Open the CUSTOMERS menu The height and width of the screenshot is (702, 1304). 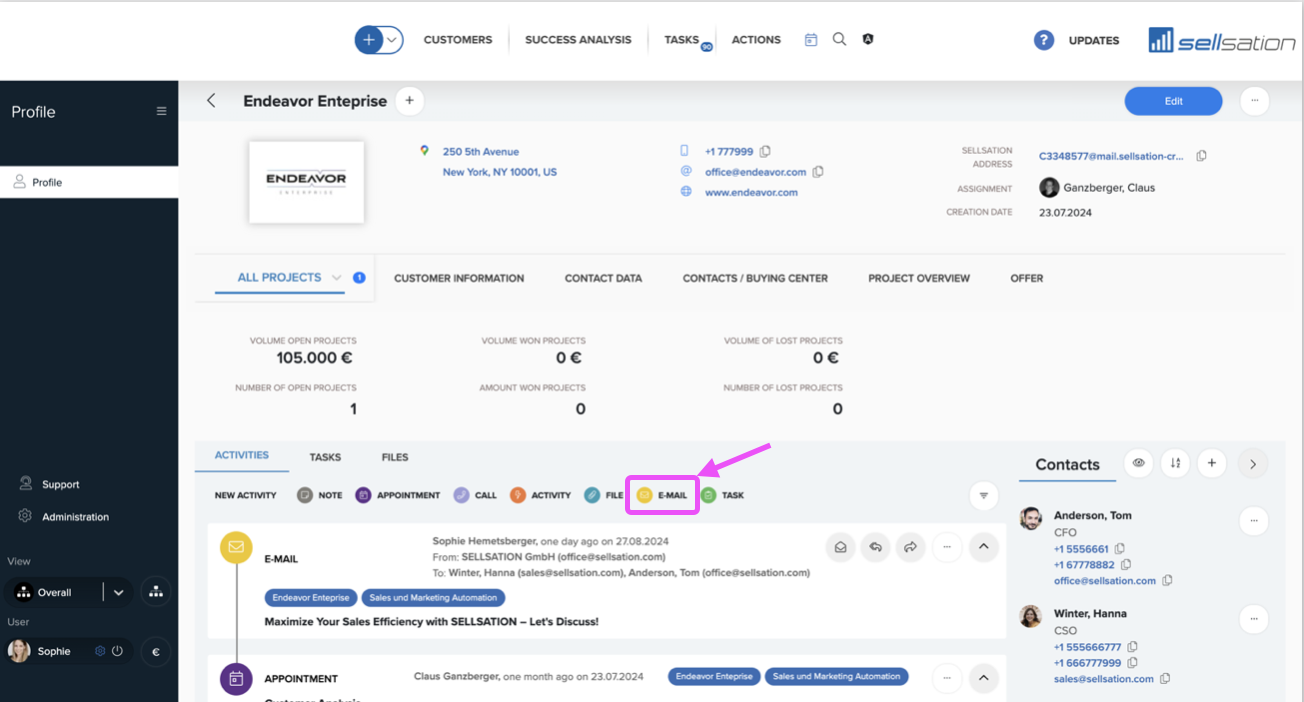458,40
